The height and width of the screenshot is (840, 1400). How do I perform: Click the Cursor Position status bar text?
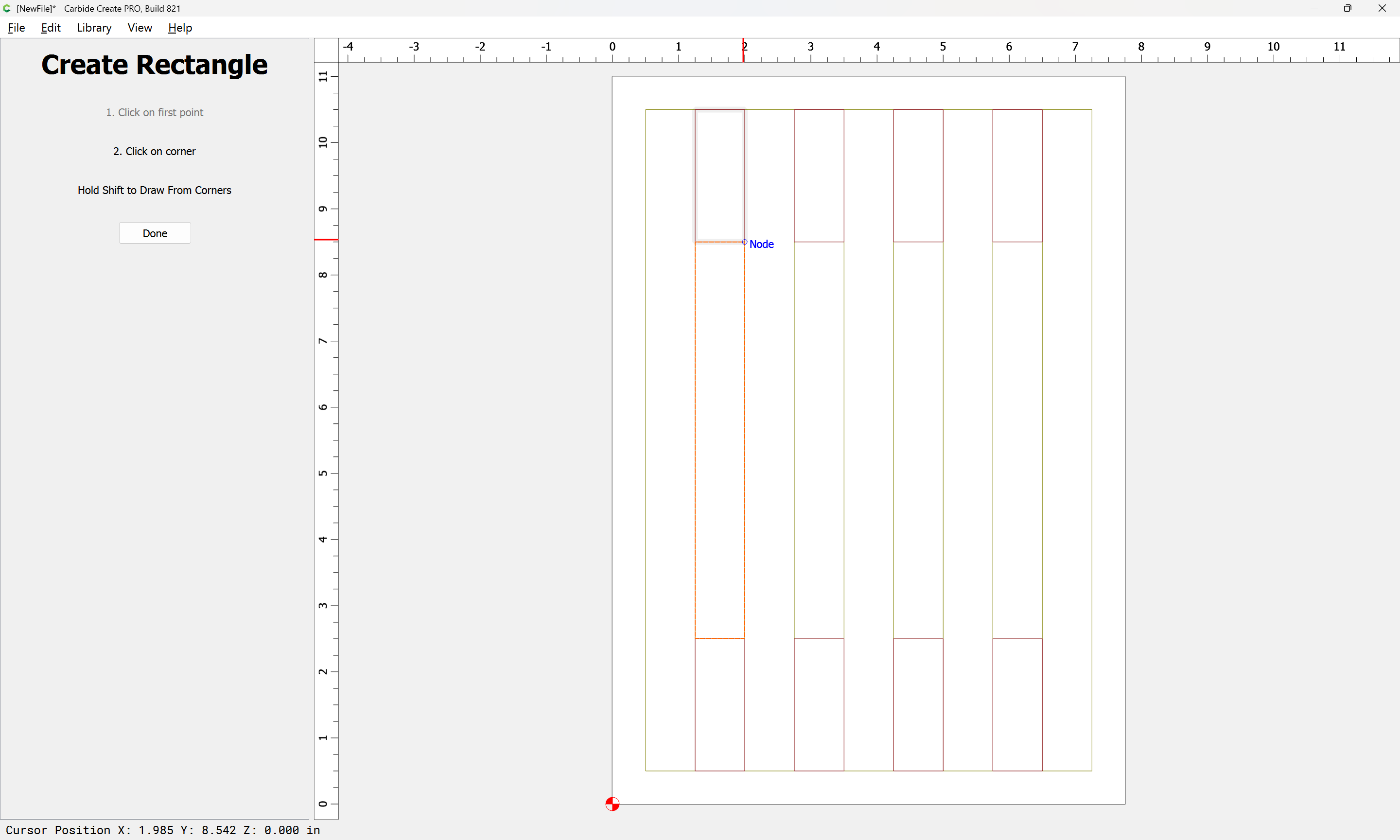click(163, 830)
